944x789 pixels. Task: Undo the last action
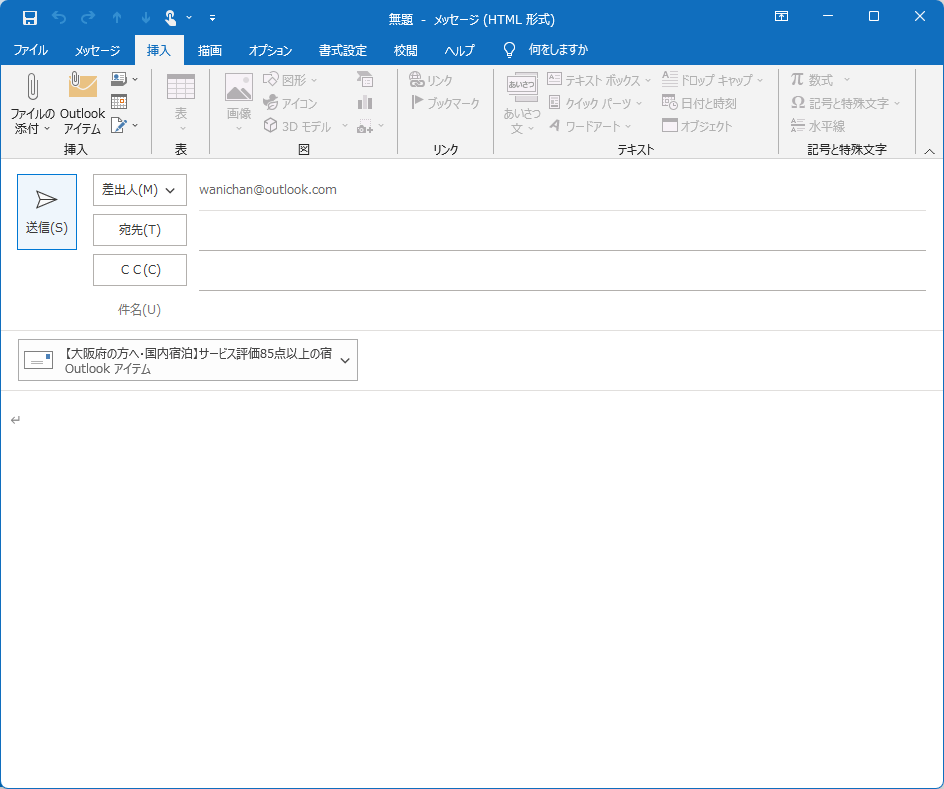point(59,18)
